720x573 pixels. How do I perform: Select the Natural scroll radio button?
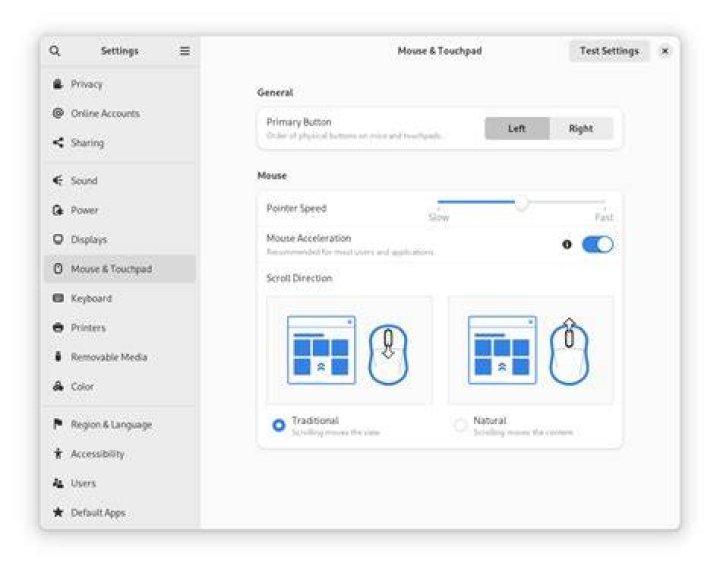coord(460,426)
